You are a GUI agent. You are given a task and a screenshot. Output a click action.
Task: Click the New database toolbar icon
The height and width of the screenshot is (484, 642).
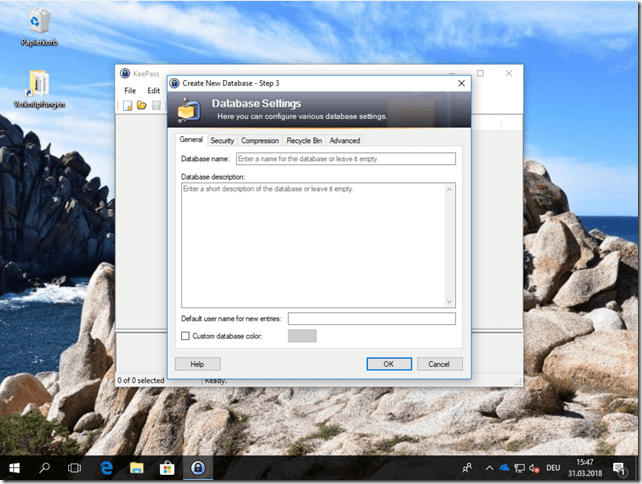click(x=128, y=105)
